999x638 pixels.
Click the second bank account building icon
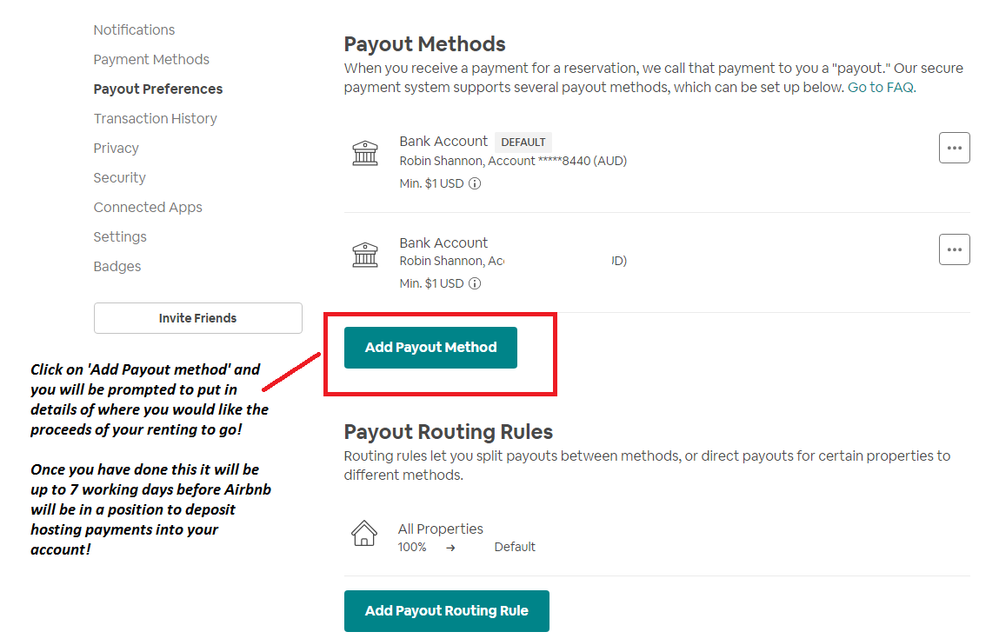pos(365,254)
